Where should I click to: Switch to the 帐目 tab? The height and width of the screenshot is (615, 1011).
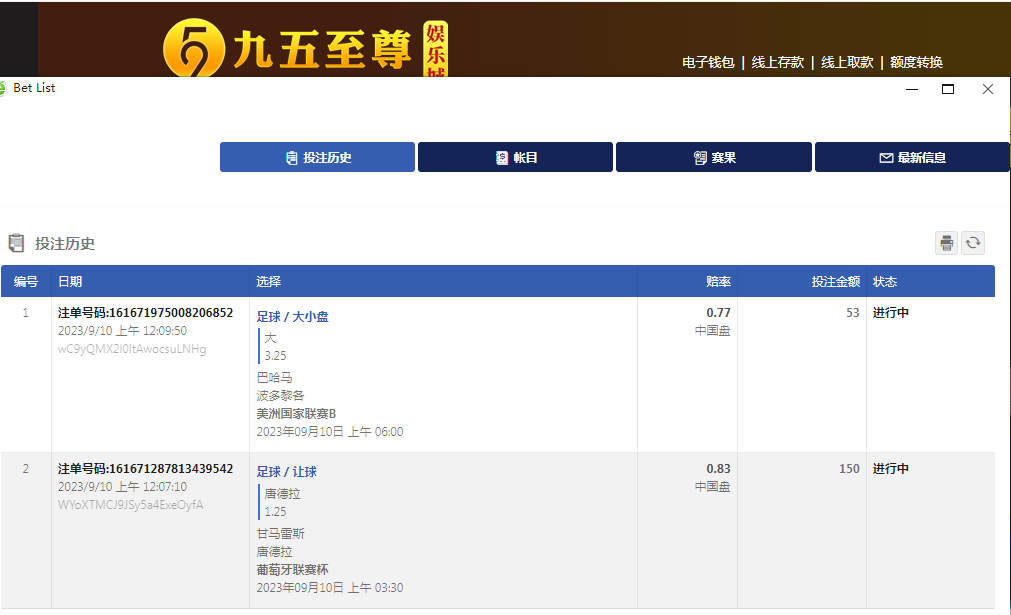click(515, 157)
